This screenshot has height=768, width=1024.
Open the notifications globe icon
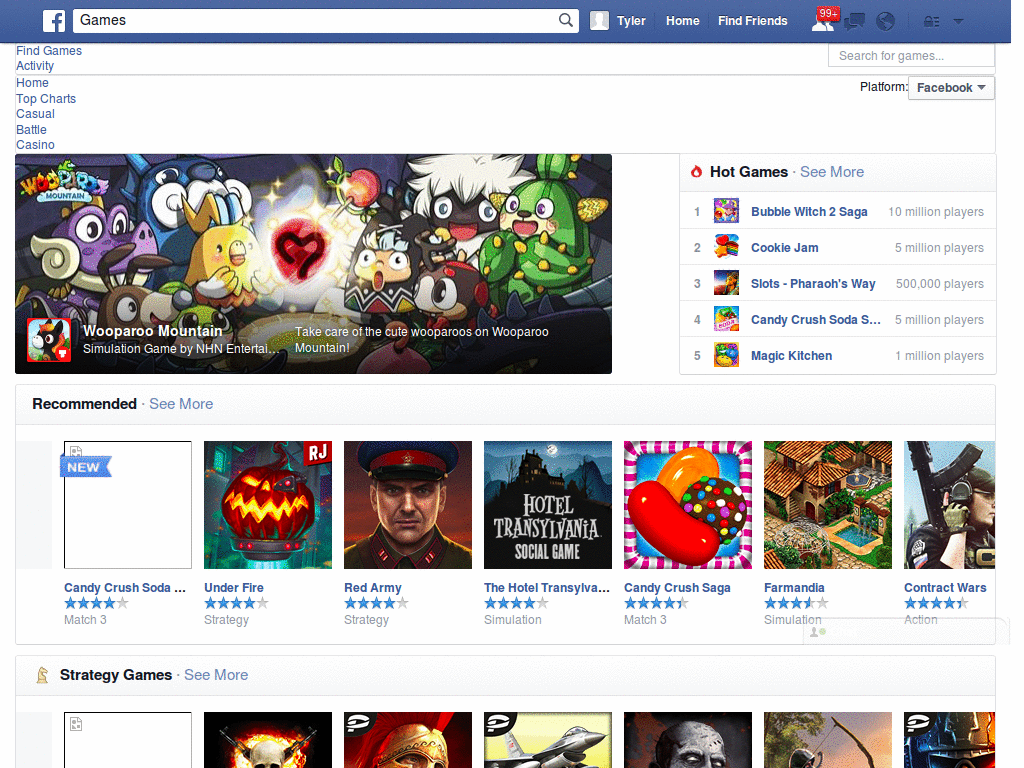(x=885, y=22)
